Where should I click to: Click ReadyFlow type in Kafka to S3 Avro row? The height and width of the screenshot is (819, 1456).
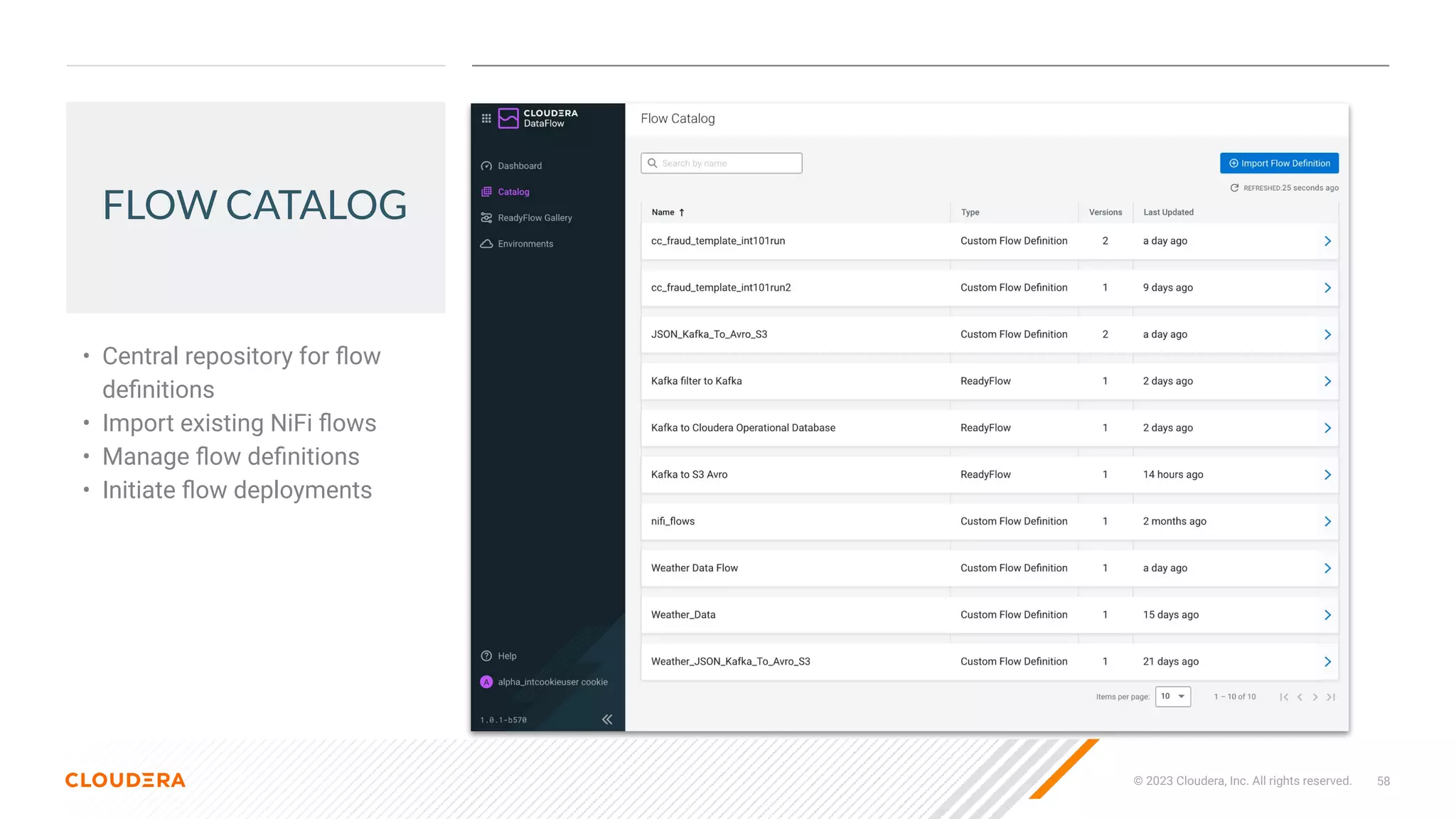tap(985, 475)
